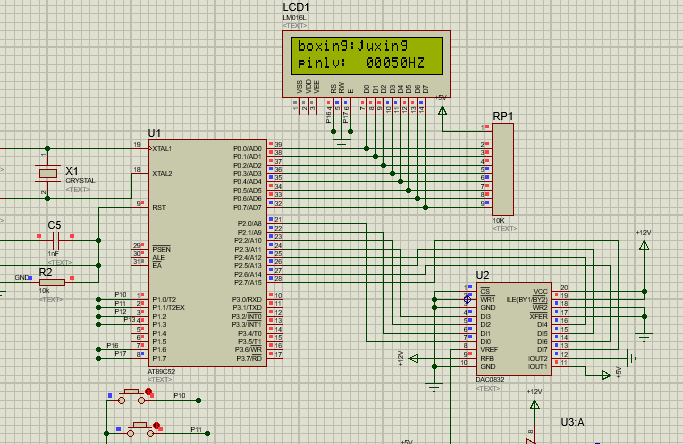Select the push button switch wired to P10

point(132,397)
